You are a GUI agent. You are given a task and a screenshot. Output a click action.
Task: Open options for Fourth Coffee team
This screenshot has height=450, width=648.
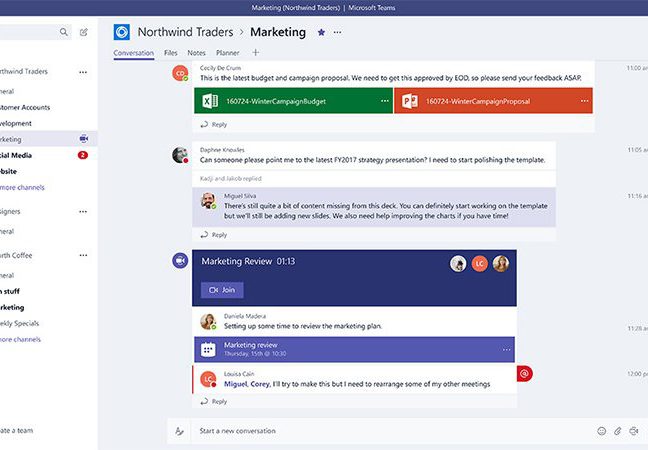coord(83,255)
